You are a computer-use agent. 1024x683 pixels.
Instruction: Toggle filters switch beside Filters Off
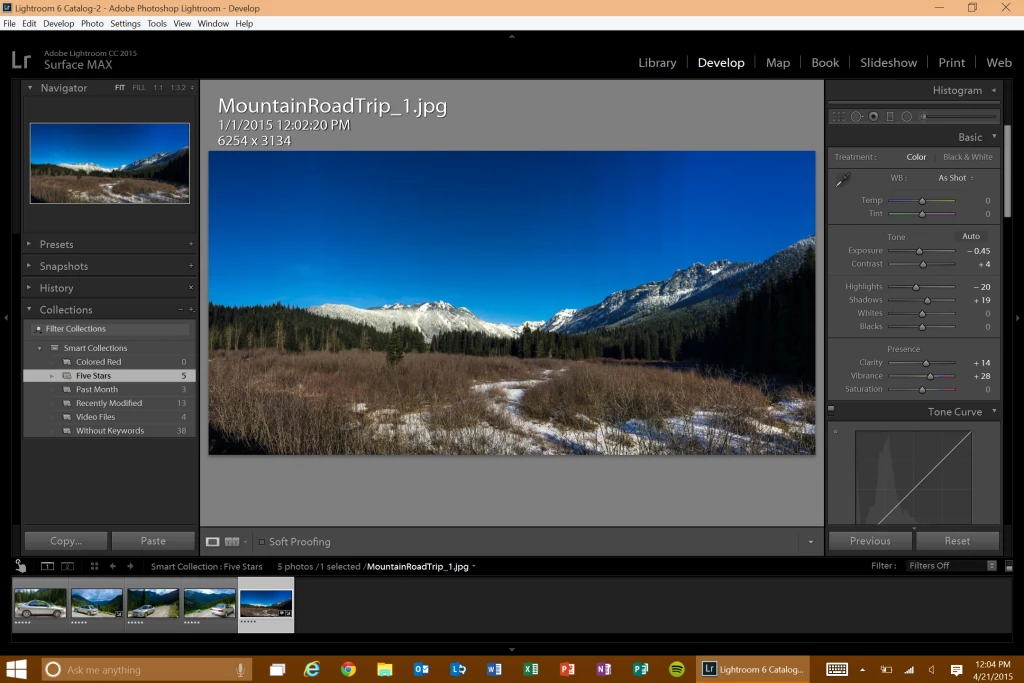tap(1008, 566)
